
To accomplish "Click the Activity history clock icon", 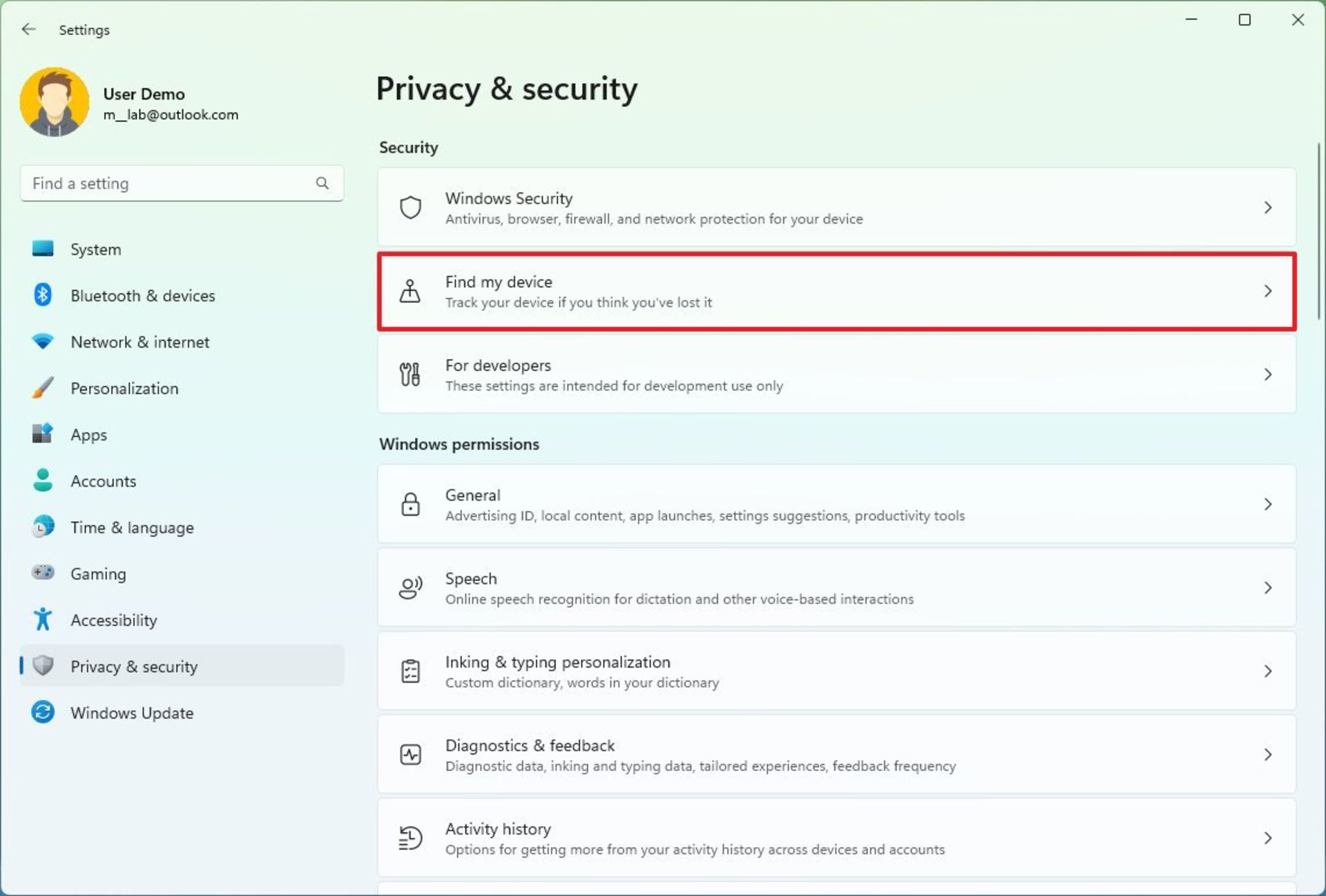I will point(410,838).
